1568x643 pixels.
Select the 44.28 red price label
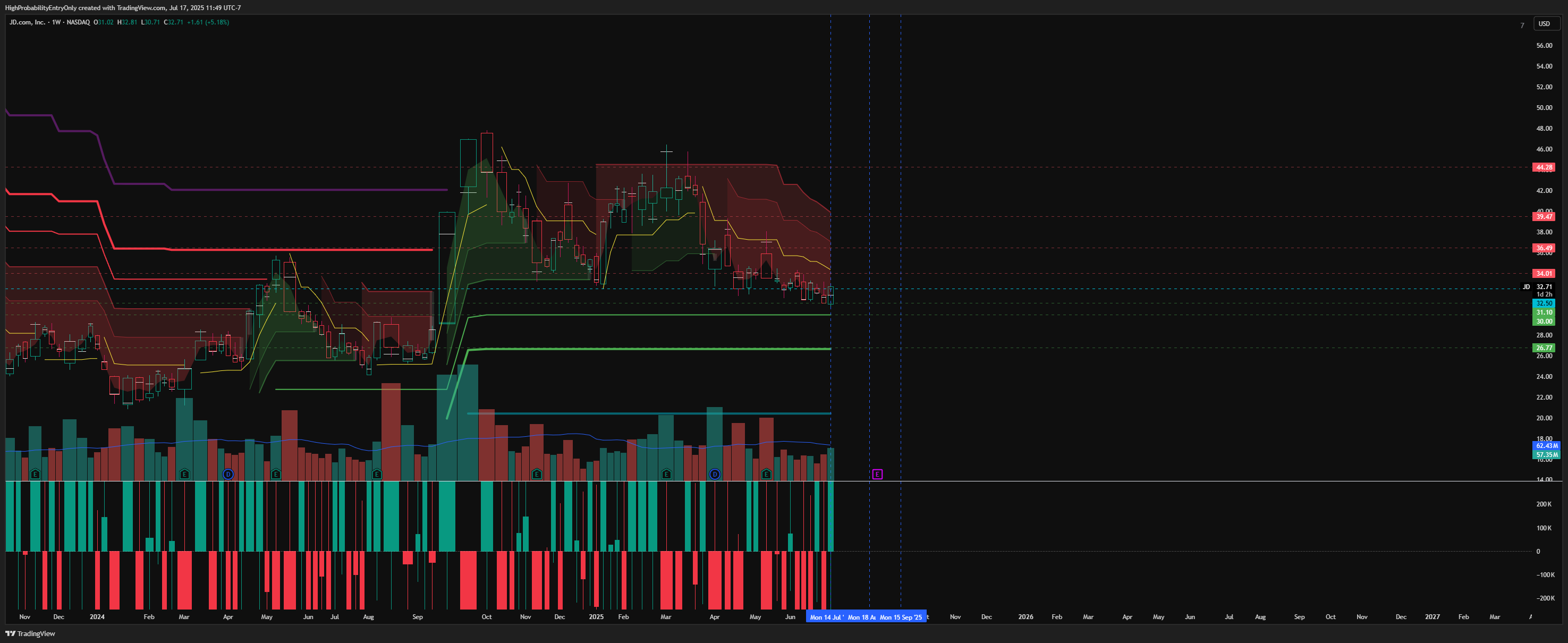[1544, 167]
